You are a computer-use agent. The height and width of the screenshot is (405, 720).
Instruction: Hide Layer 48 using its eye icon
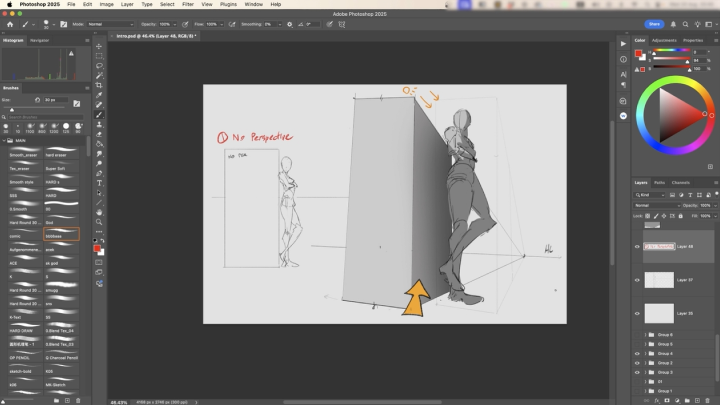(x=637, y=246)
